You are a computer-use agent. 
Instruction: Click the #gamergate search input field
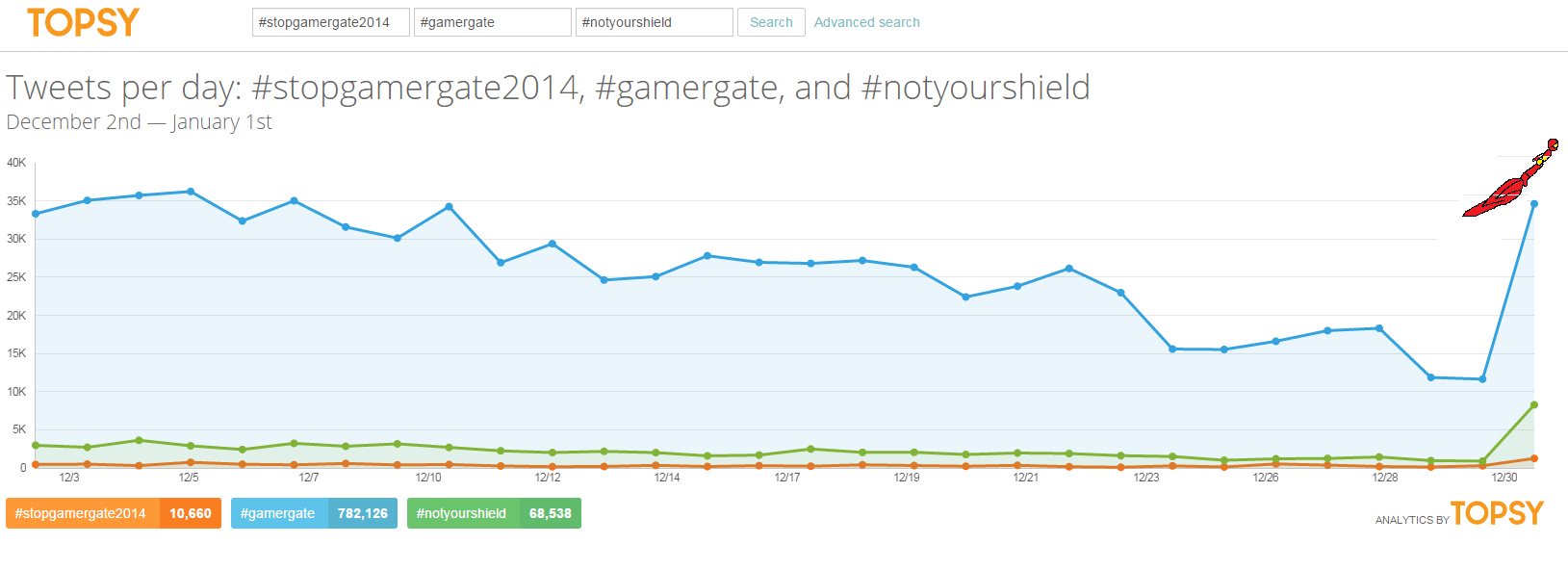[493, 22]
